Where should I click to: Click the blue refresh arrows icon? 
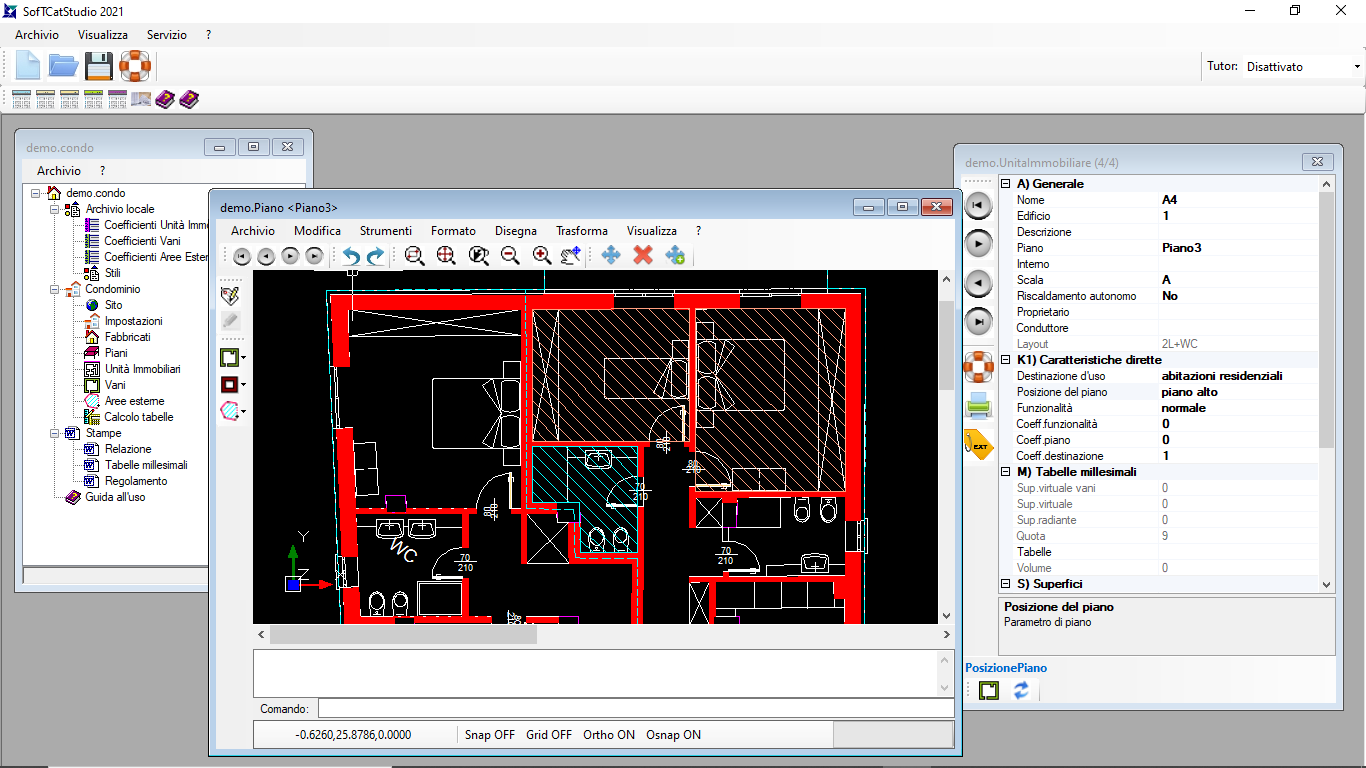pos(1021,690)
